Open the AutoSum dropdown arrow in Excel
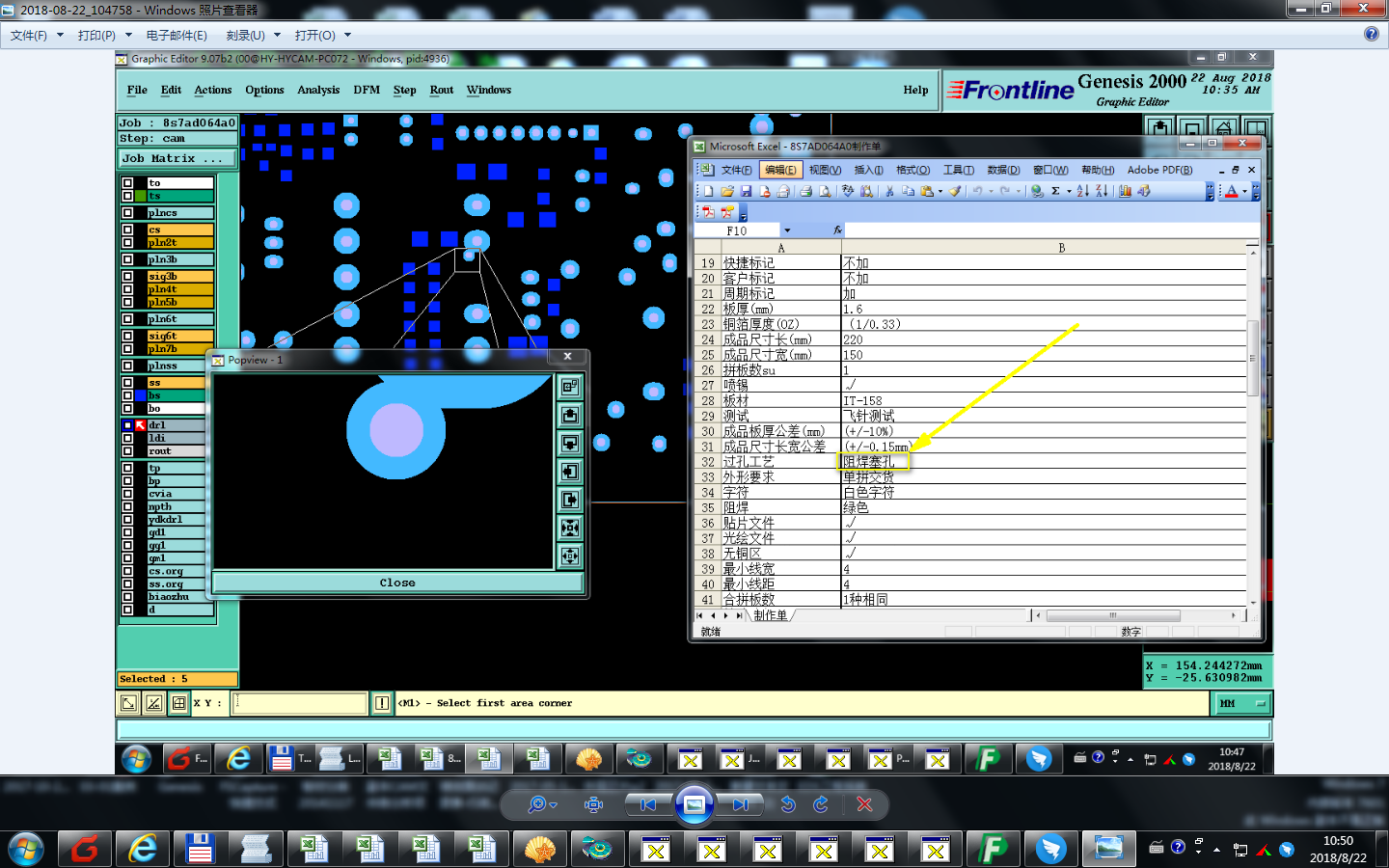Image resolution: width=1389 pixels, height=868 pixels. pyautogui.click(x=1069, y=191)
